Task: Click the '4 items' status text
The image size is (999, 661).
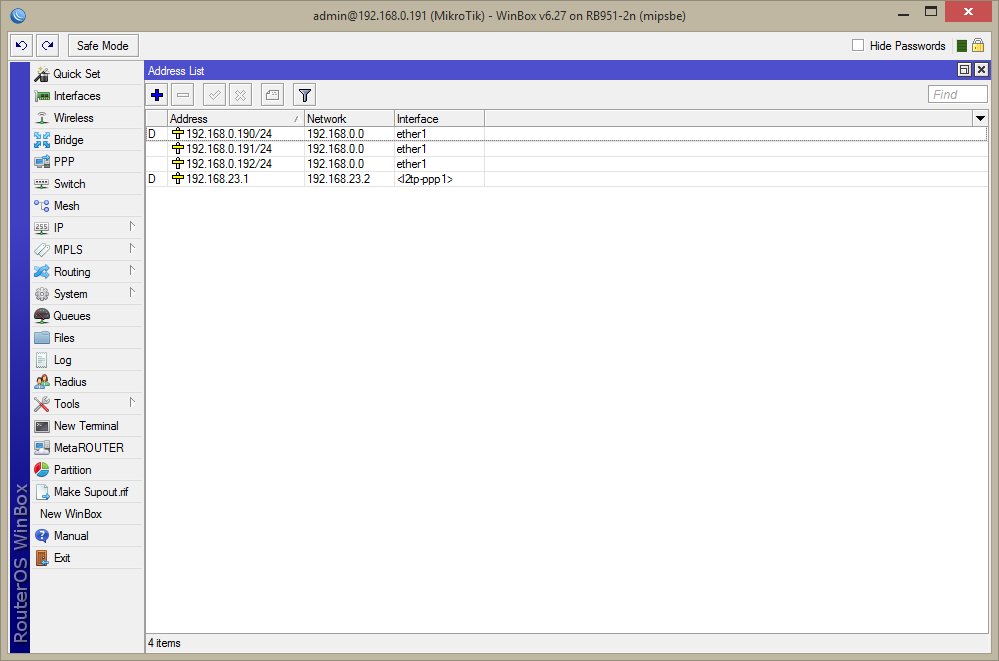Action: pos(164,643)
